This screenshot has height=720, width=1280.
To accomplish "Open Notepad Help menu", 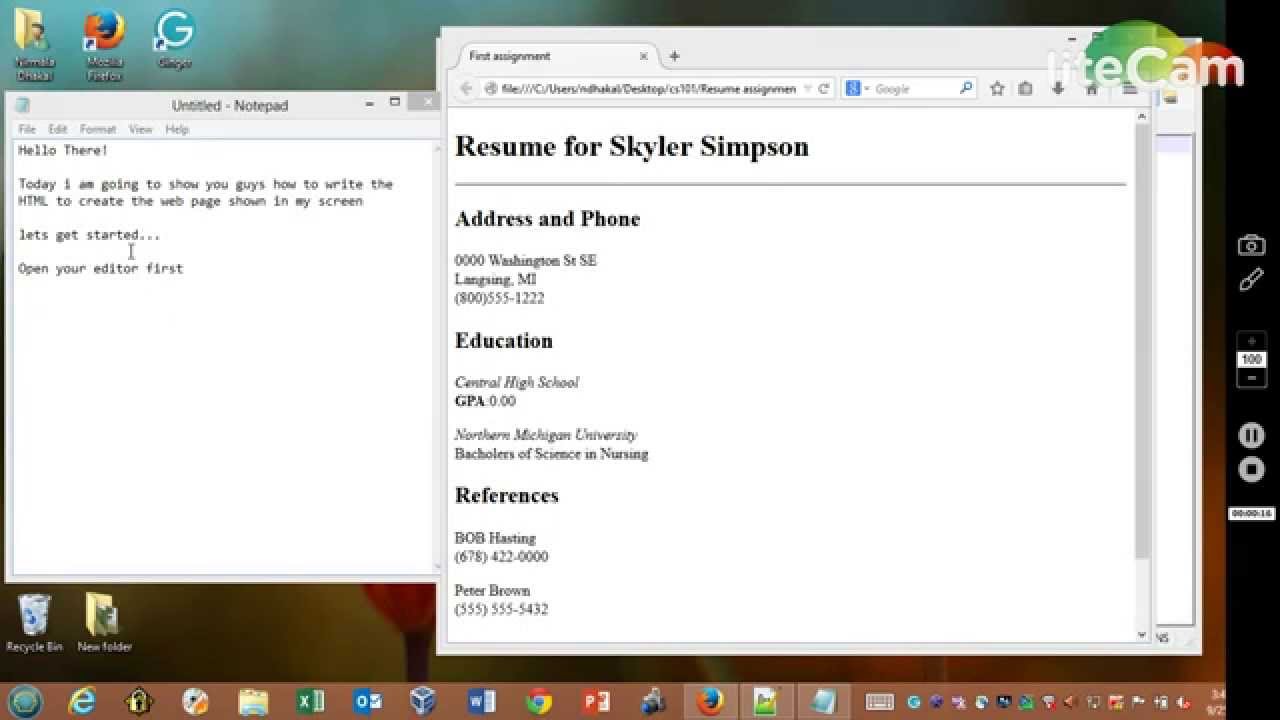I will (177, 129).
